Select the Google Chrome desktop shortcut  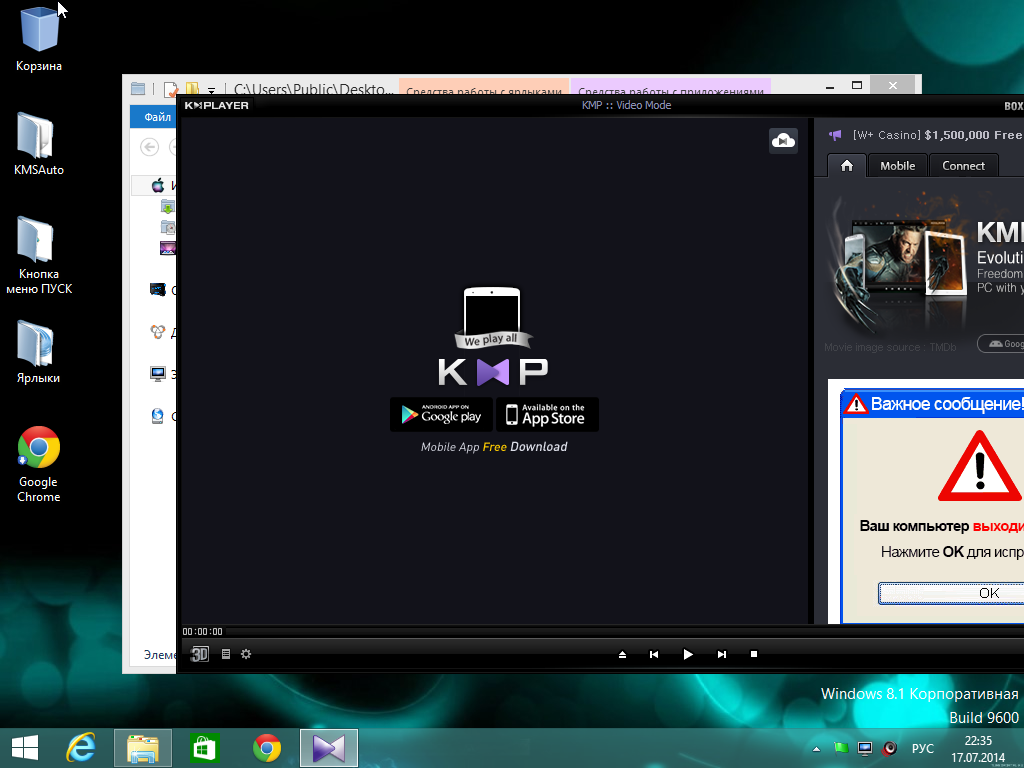point(39,464)
